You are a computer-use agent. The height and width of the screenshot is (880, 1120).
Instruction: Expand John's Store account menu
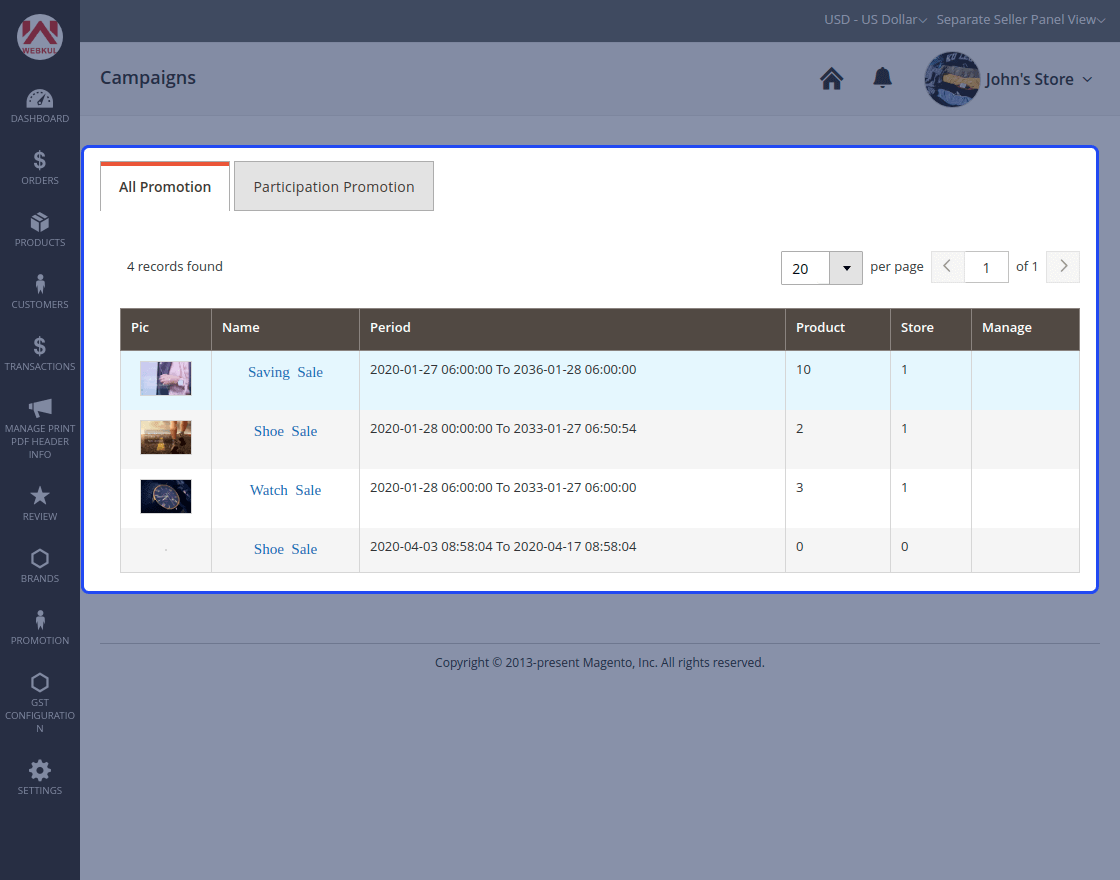pyautogui.click(x=1039, y=79)
